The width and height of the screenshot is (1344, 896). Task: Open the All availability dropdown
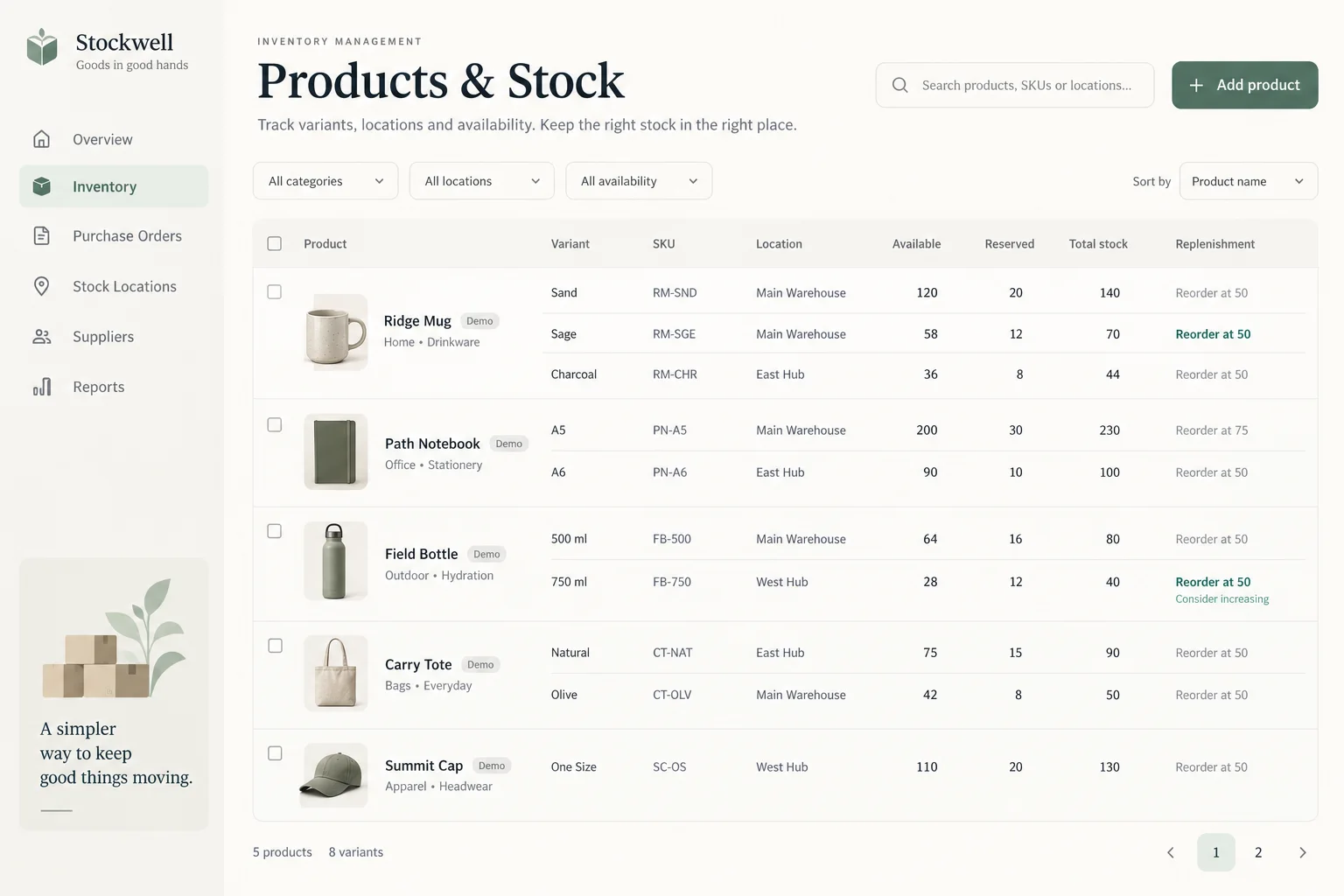click(639, 181)
